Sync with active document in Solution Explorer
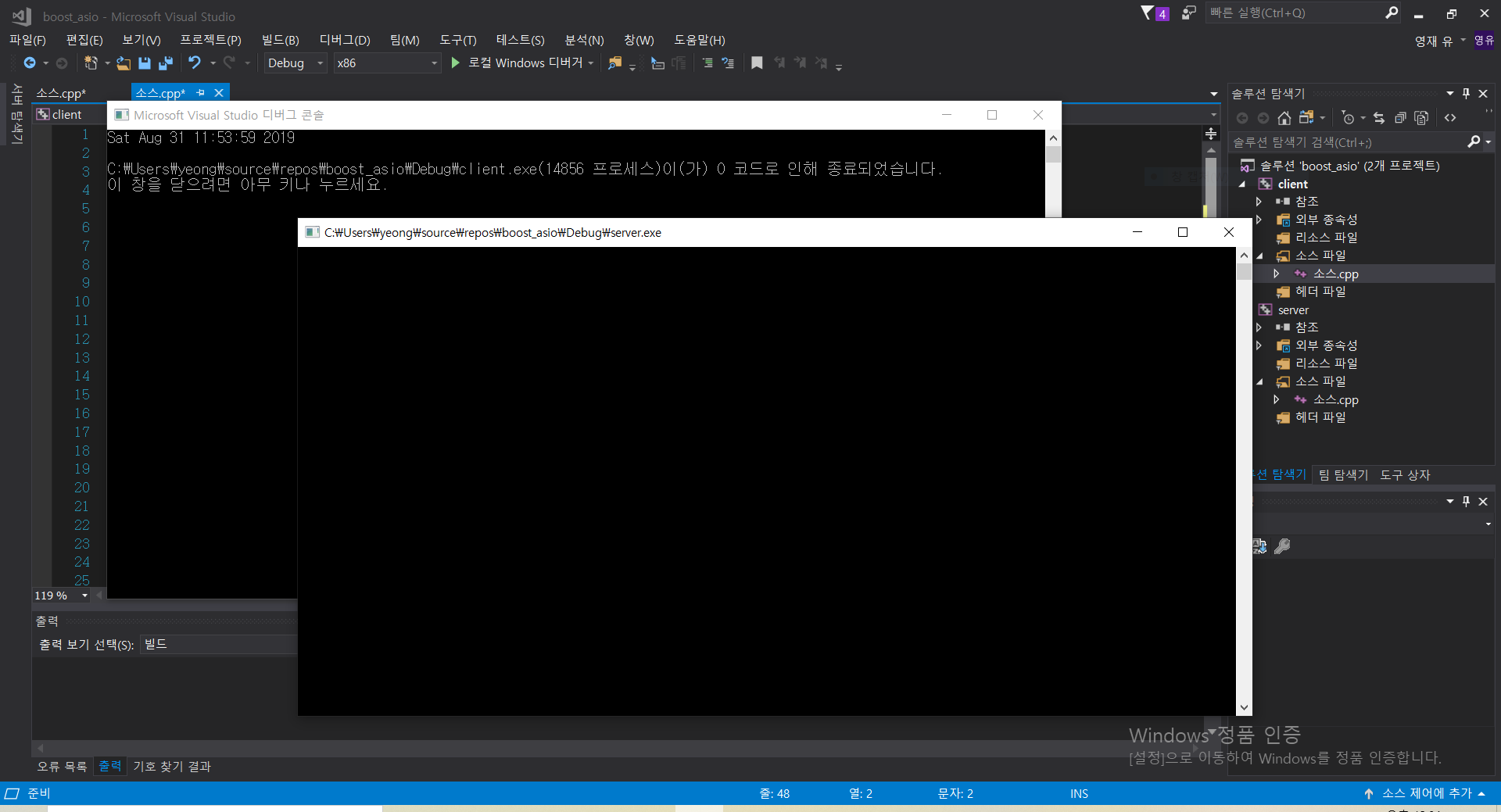 1379,118
